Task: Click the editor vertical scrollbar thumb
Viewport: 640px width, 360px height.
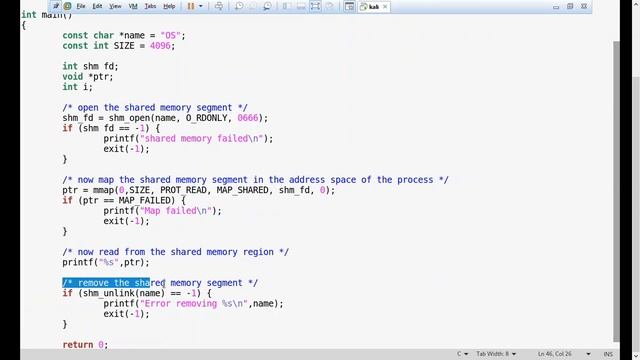Action: [x=616, y=191]
